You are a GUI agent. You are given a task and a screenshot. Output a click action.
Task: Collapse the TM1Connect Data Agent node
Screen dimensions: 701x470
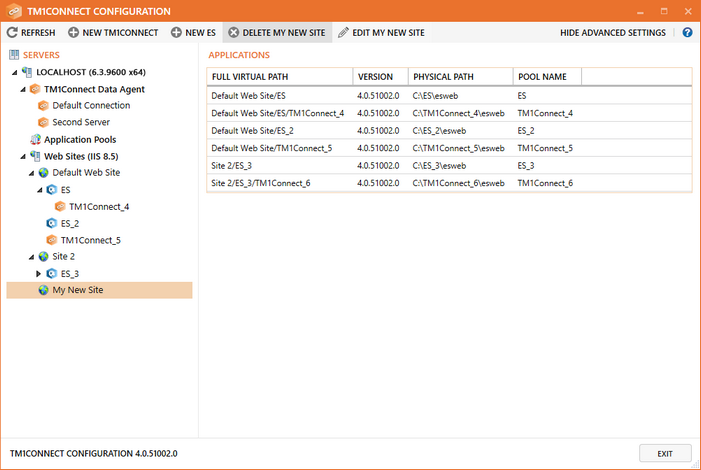(x=23, y=89)
